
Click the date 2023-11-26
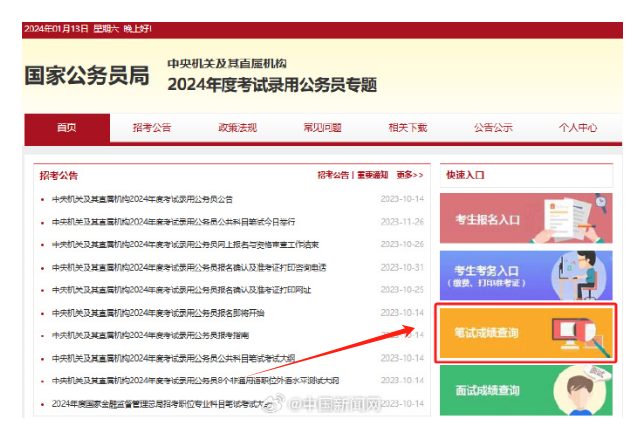tap(402, 222)
